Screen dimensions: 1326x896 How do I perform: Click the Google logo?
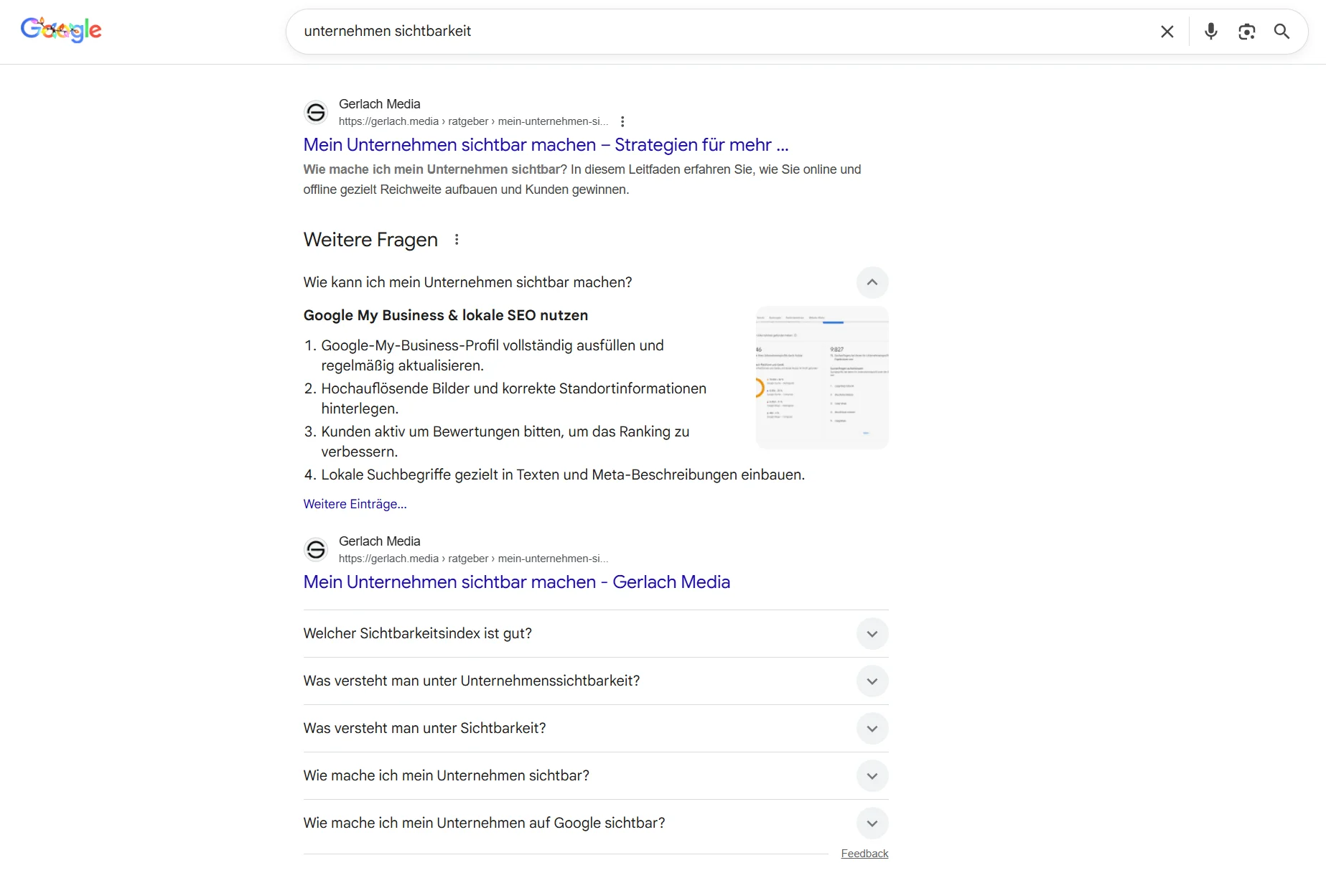tap(61, 29)
